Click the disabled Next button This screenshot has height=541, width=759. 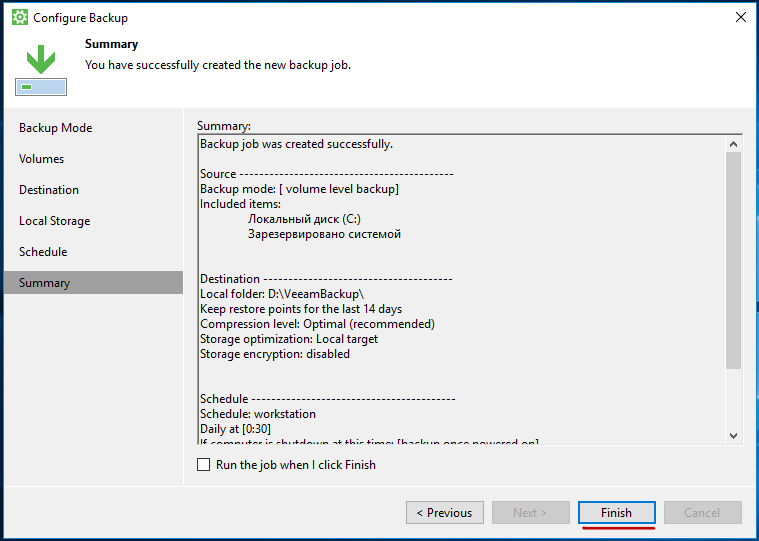[530, 513]
